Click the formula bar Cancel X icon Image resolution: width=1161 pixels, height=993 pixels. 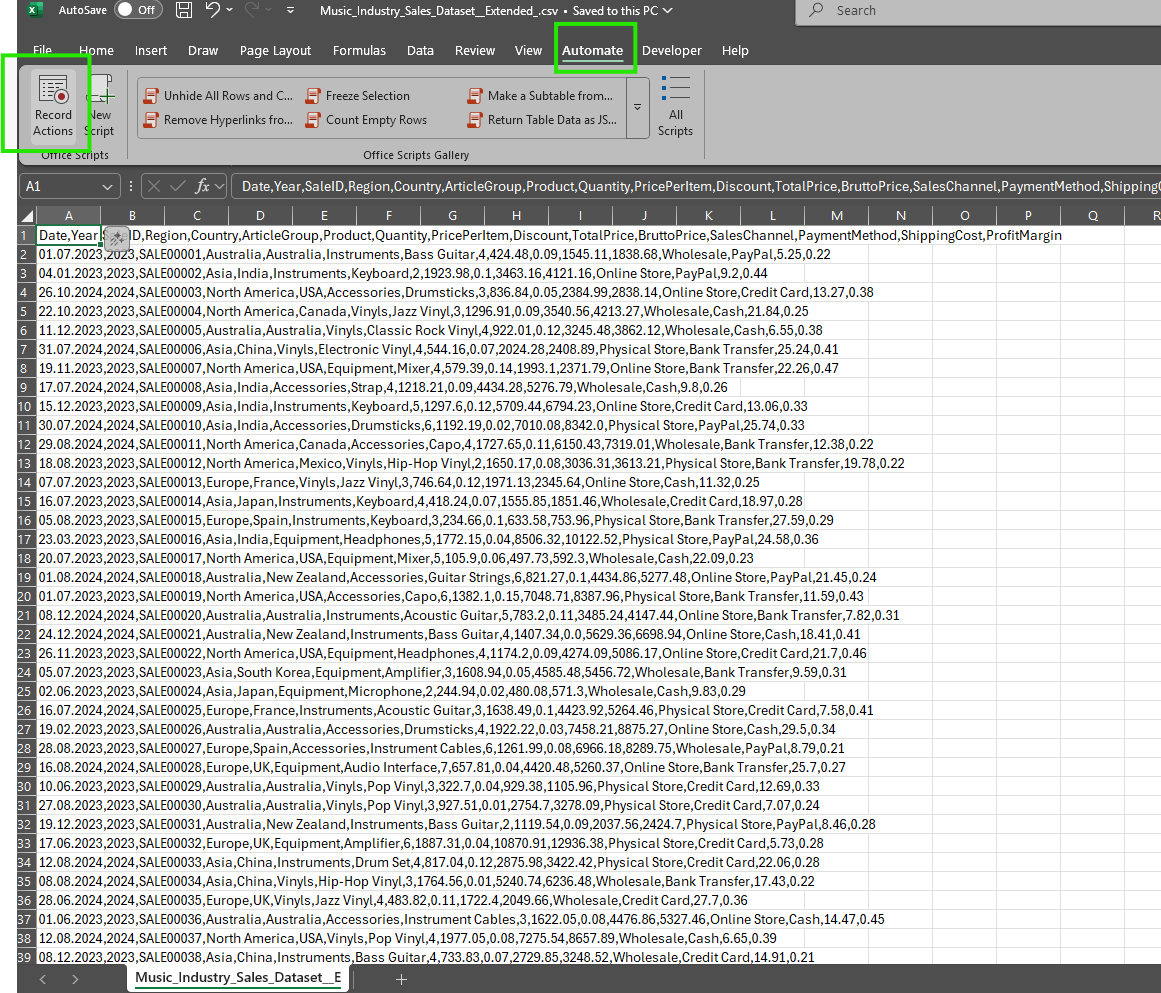coord(154,187)
